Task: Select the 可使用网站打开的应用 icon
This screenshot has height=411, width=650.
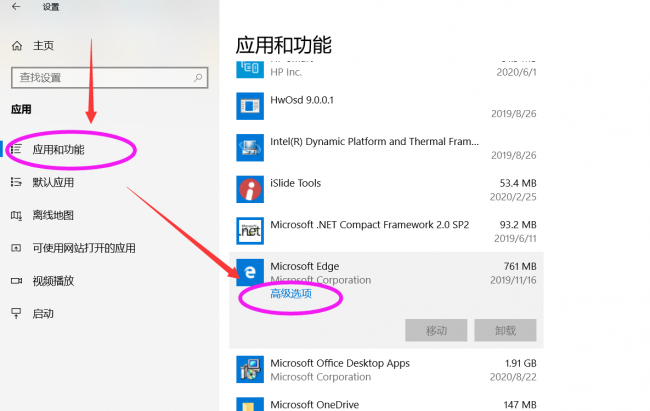Action: tap(16, 248)
